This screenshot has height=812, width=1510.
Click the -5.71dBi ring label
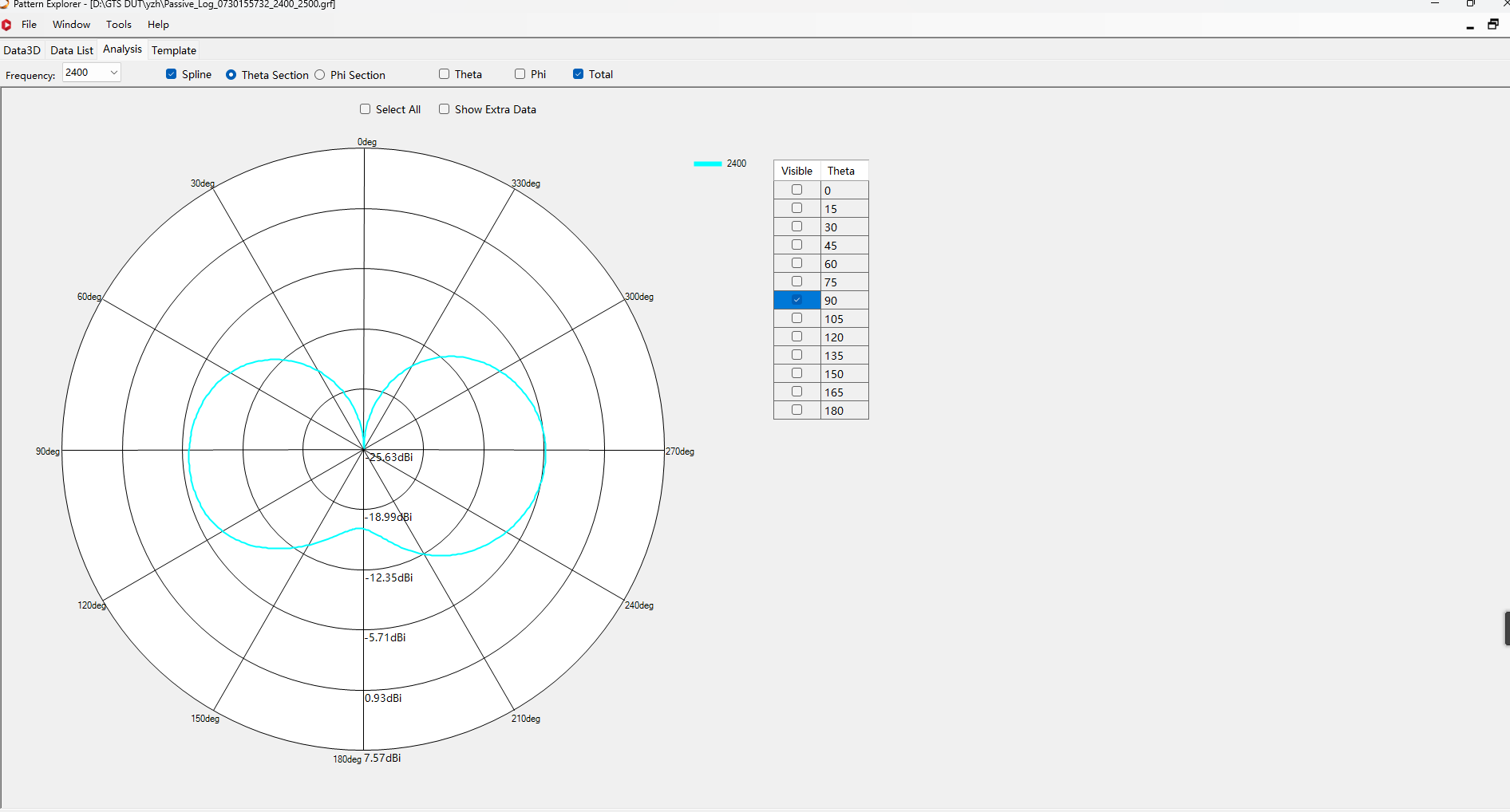[386, 637]
